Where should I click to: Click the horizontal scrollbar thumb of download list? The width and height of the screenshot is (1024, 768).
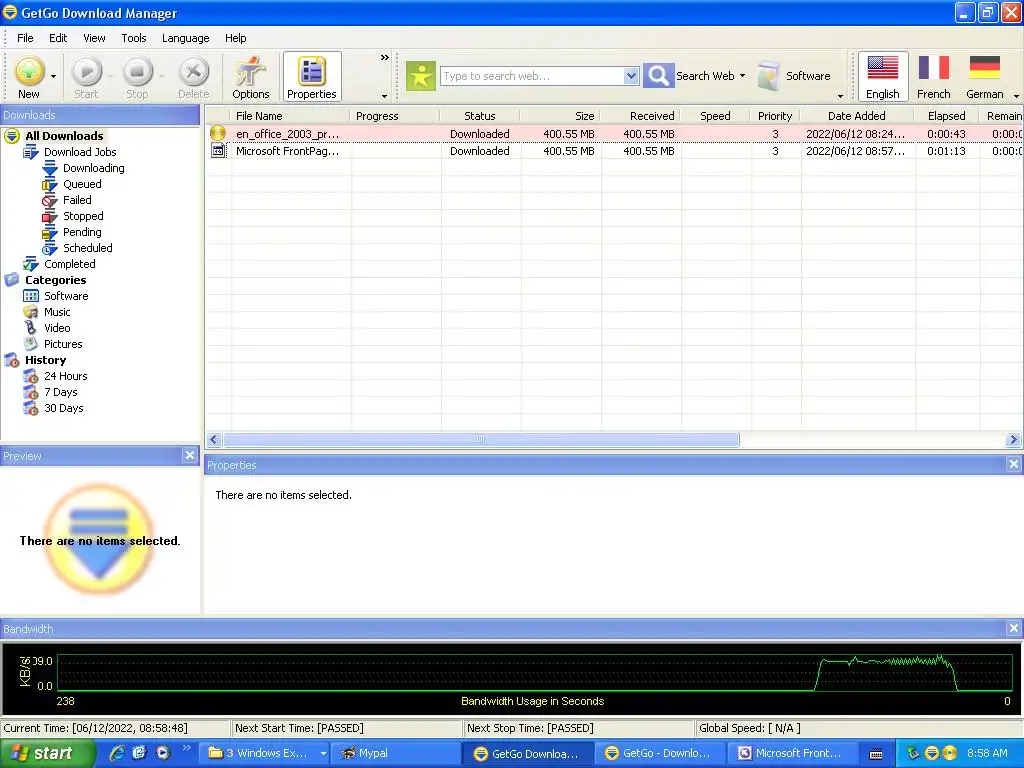481,440
